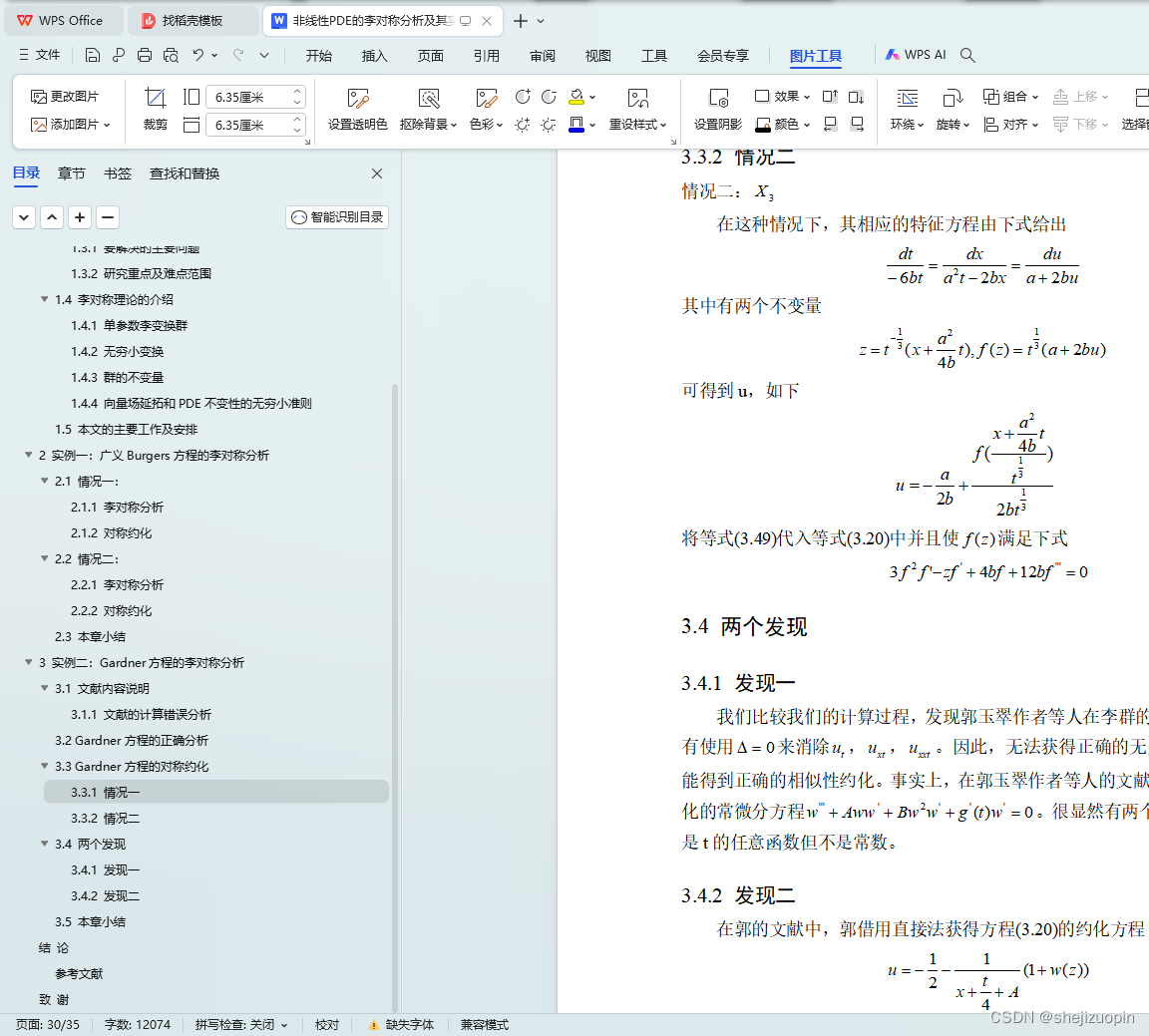Switch to the 找稻壳模板 window tab
1149x1036 pixels.
[191, 21]
